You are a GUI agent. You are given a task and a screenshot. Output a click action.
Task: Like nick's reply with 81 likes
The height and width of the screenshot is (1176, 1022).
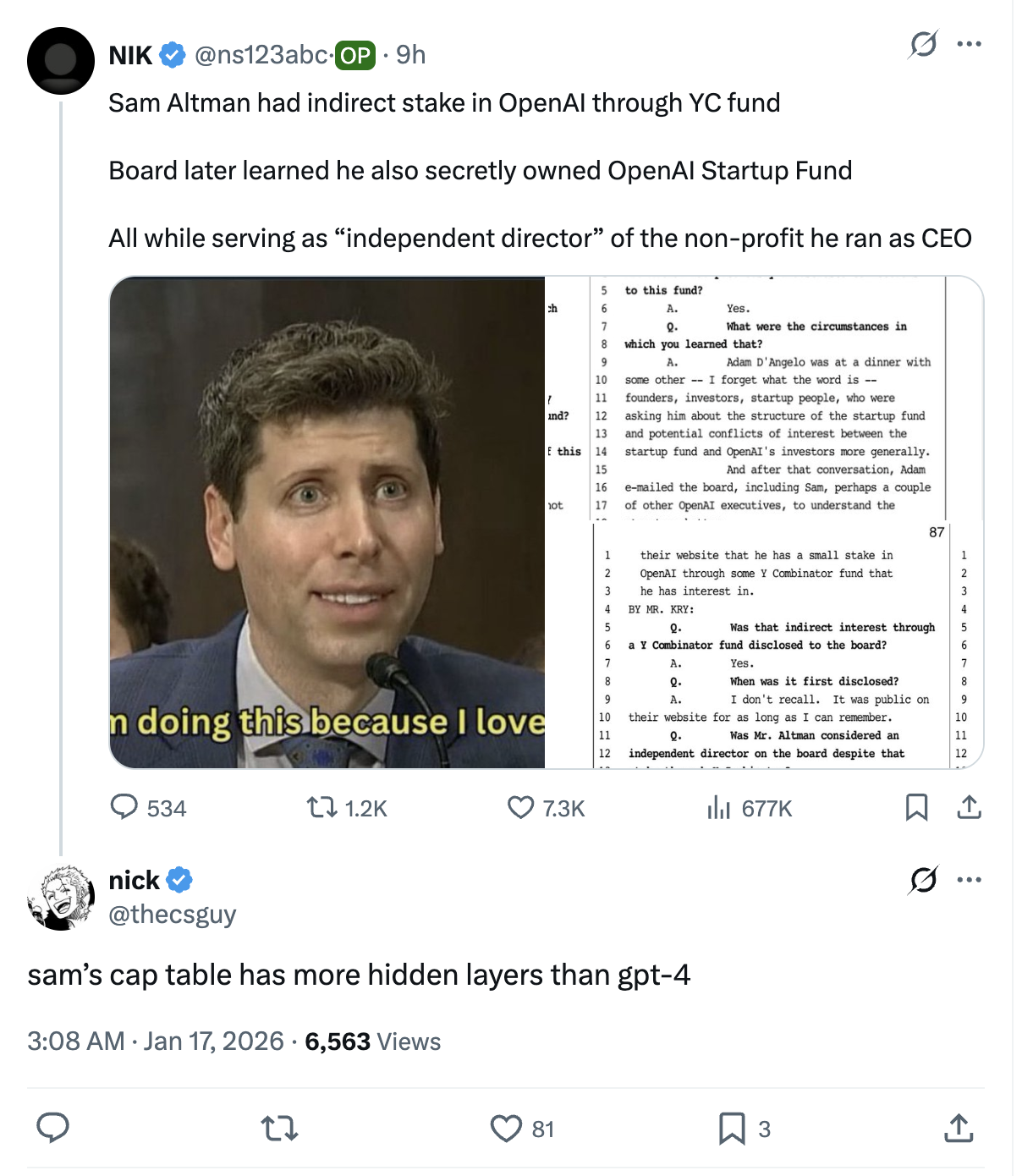point(506,1128)
